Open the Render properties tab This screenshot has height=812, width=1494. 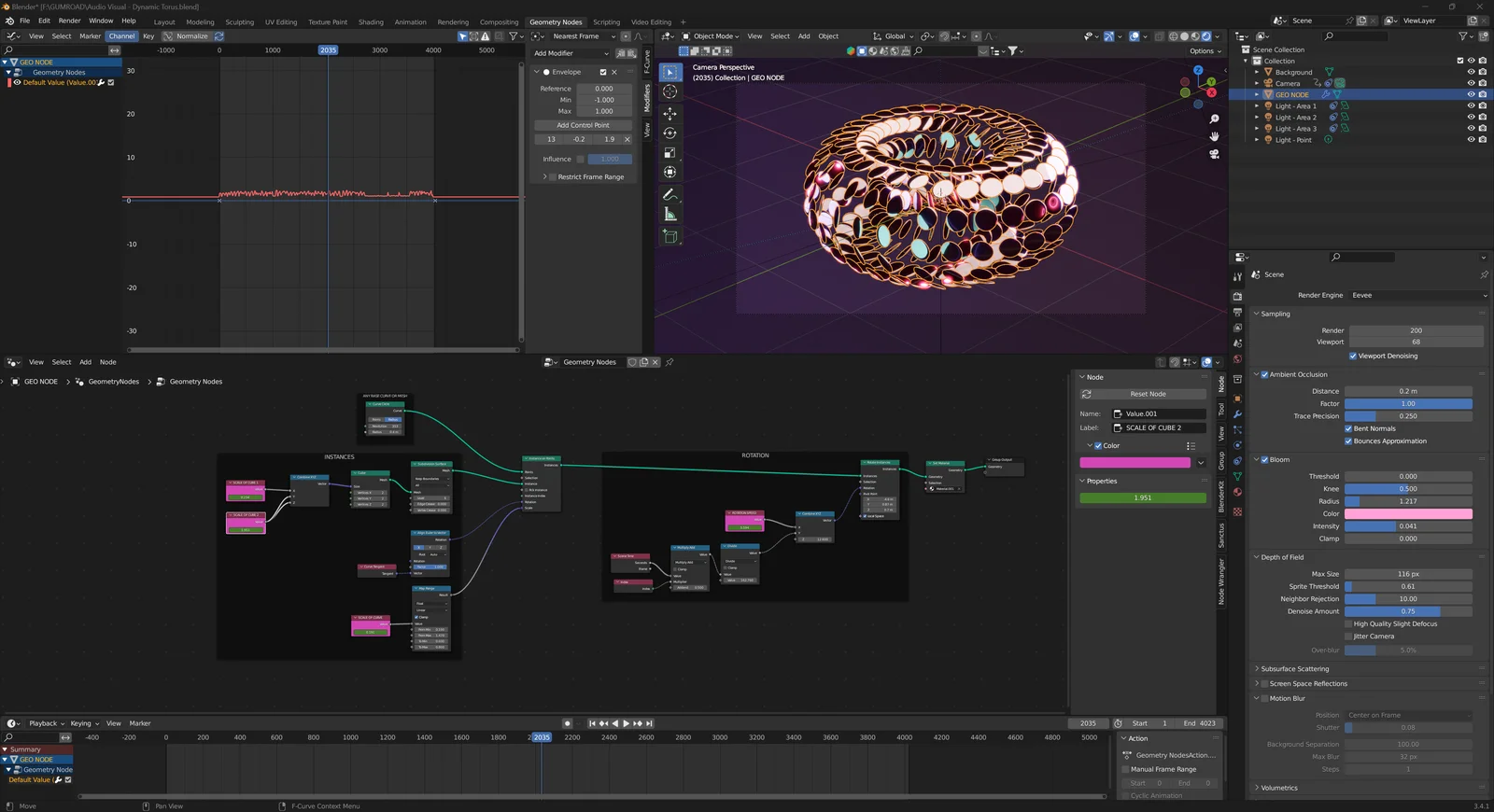[1237, 297]
